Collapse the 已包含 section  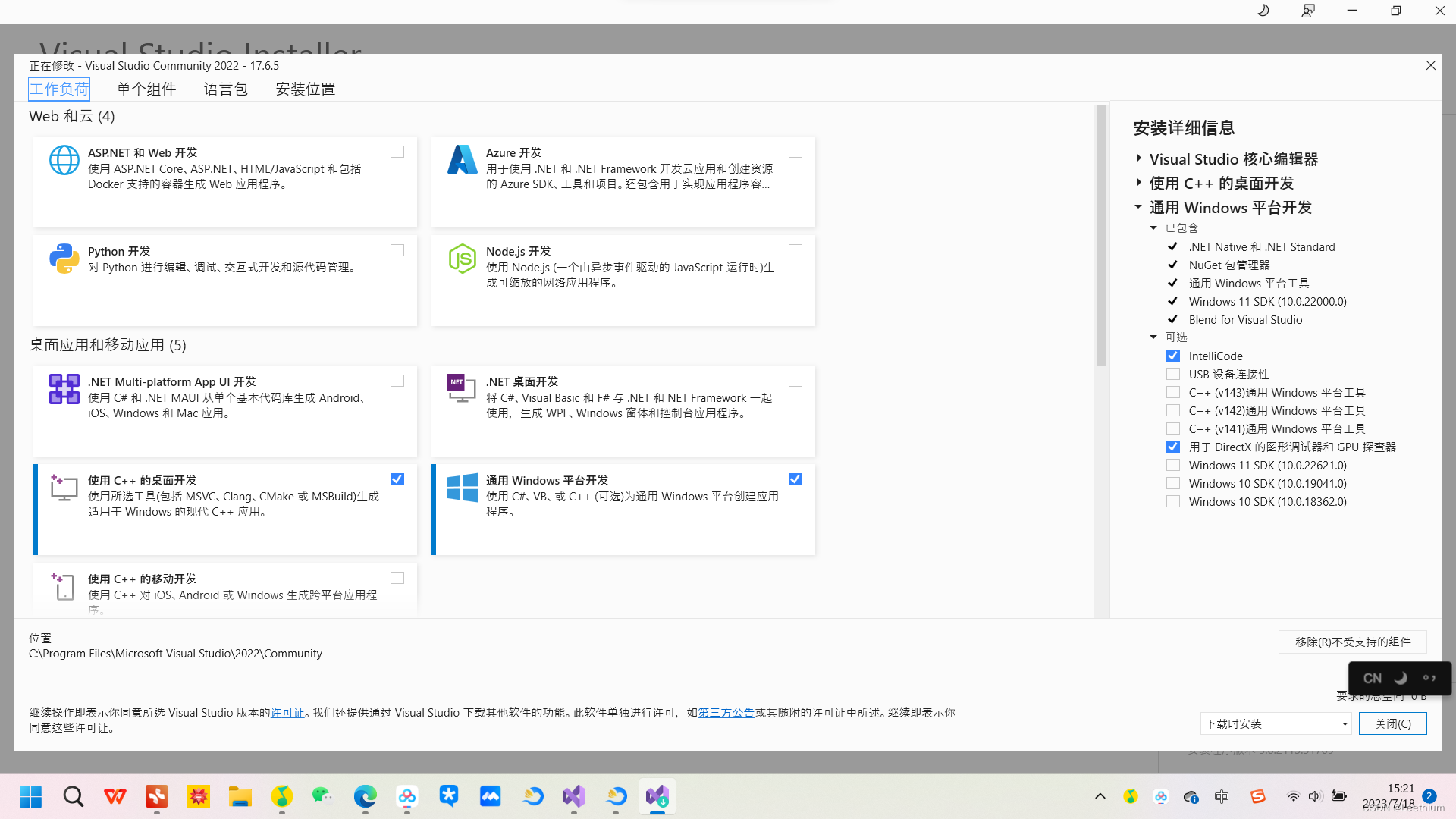[1153, 227]
